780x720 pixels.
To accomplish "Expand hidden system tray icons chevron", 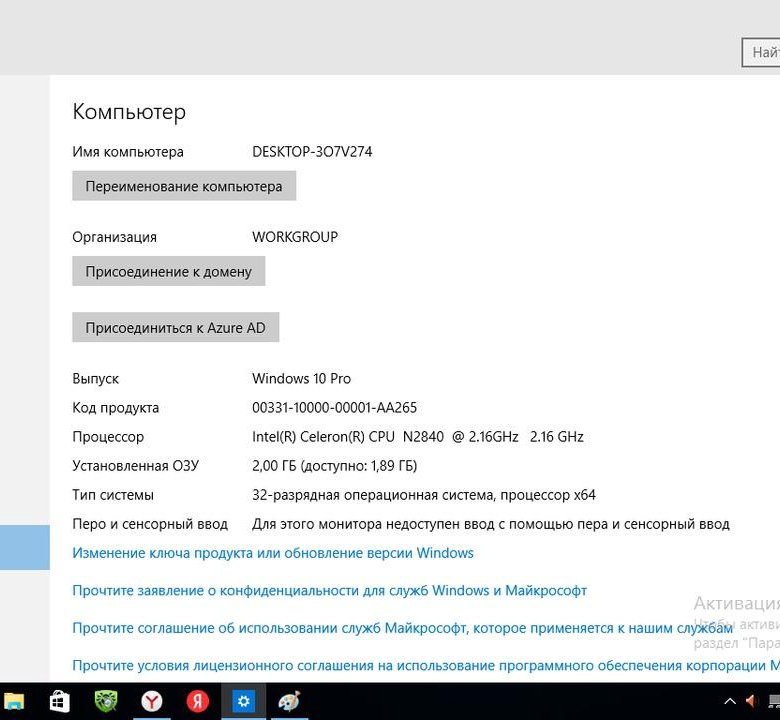I will click(730, 701).
